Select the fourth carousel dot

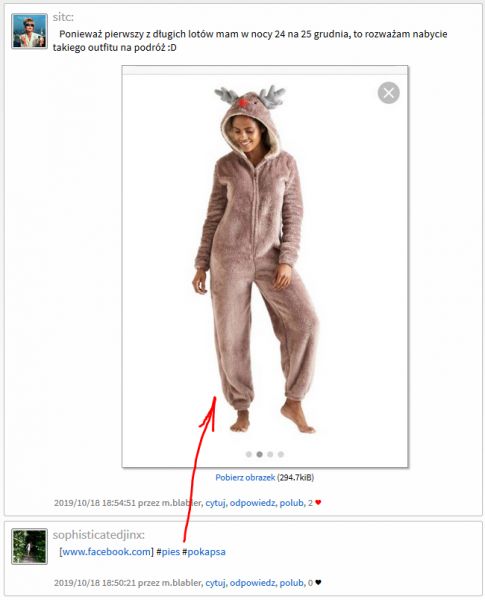281,454
